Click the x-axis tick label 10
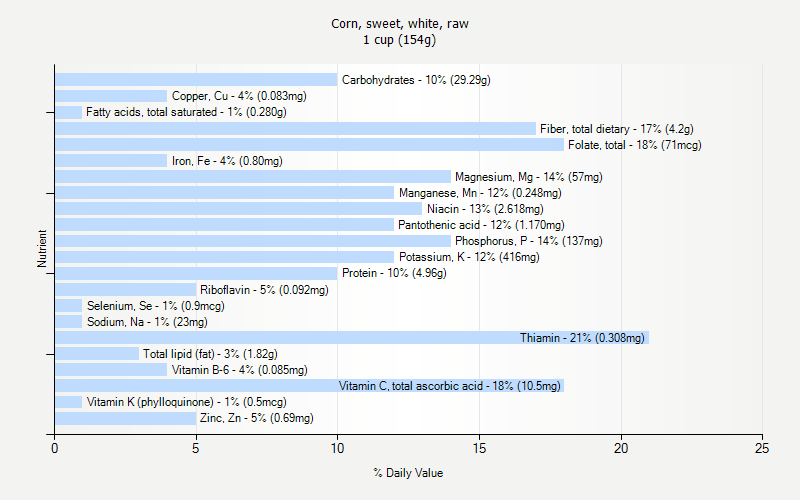Image resolution: width=800 pixels, height=500 pixels. [x=337, y=448]
